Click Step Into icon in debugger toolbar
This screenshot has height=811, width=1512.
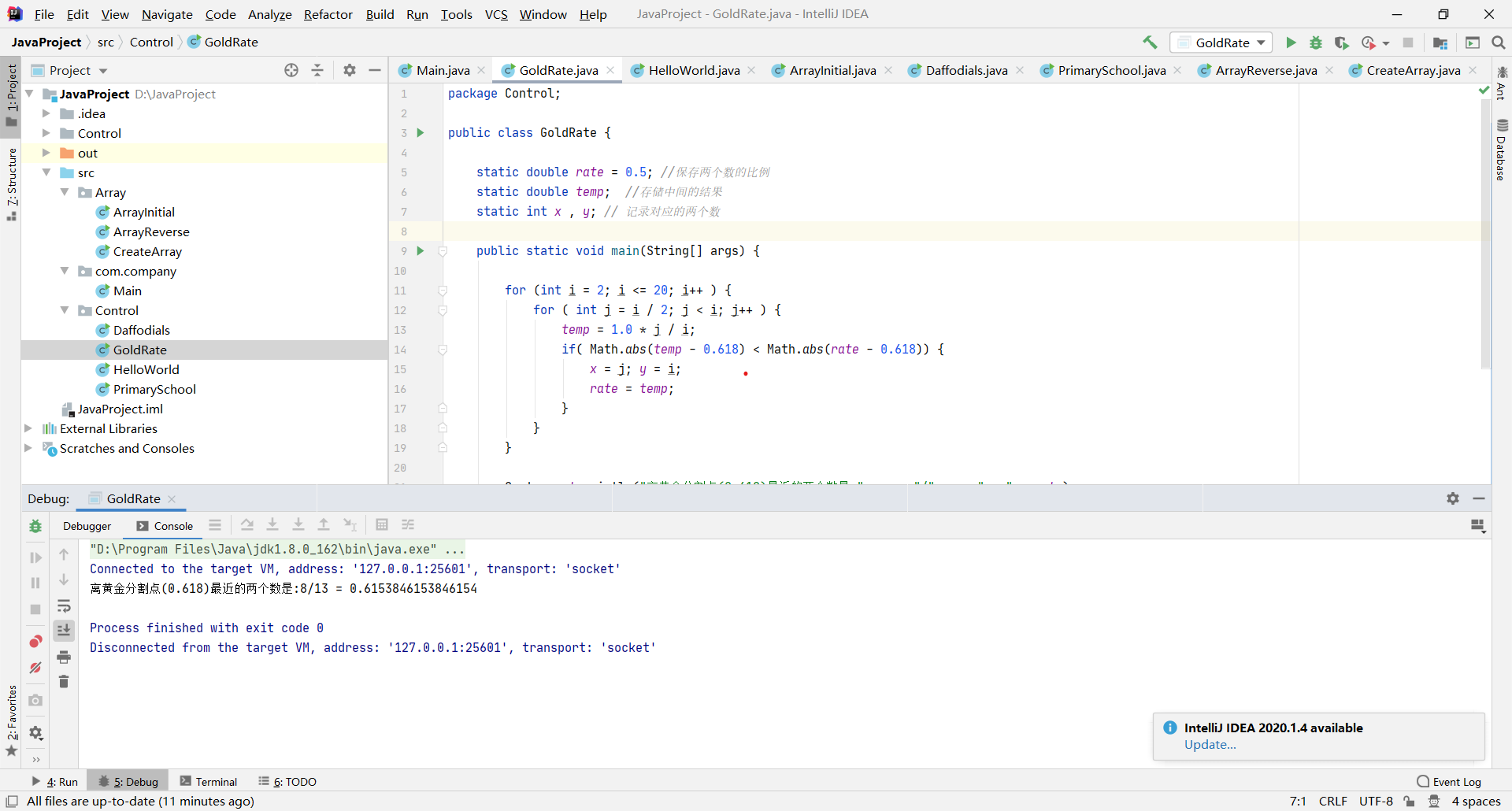coord(272,525)
